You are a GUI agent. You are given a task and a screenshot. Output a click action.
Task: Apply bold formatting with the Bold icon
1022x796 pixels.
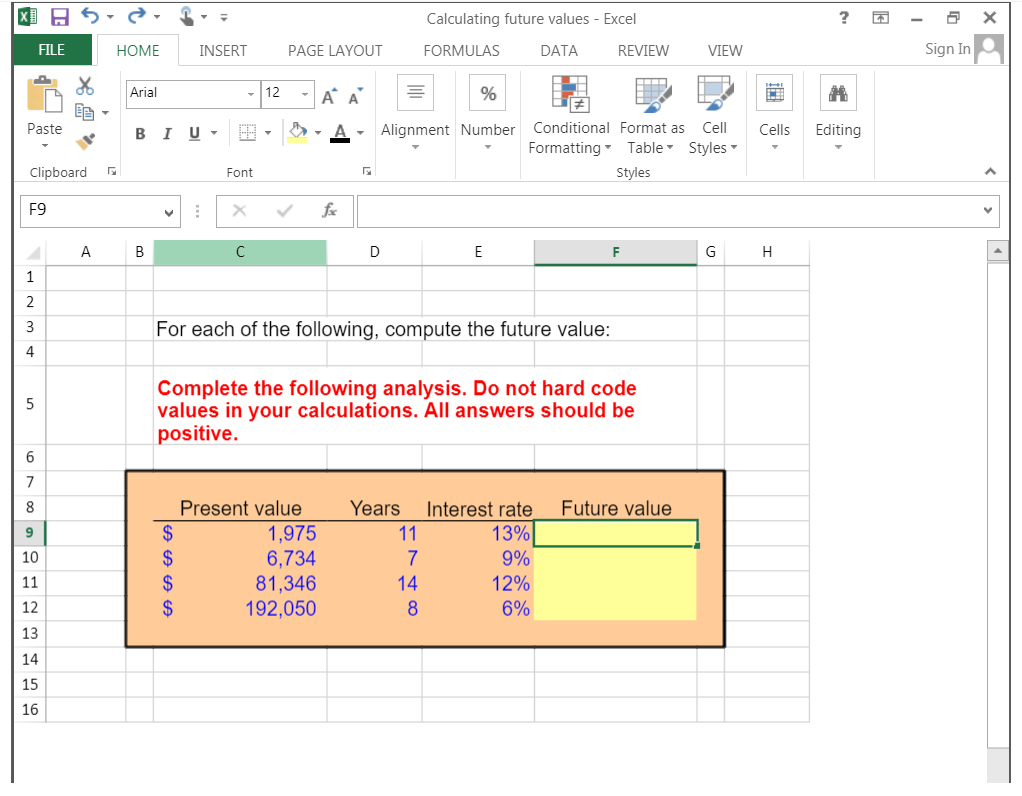click(140, 133)
